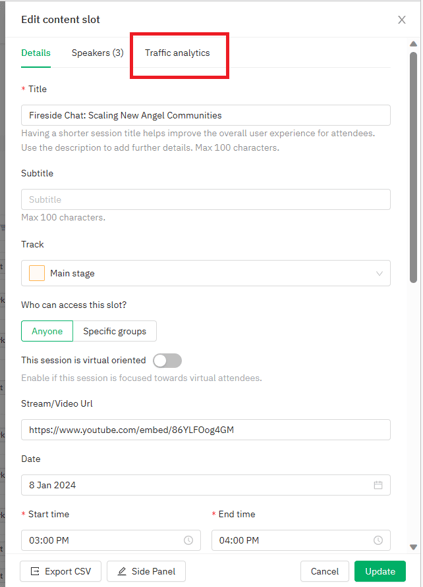Open the Main stage track selector
The height and width of the screenshot is (587, 423).
click(206, 273)
